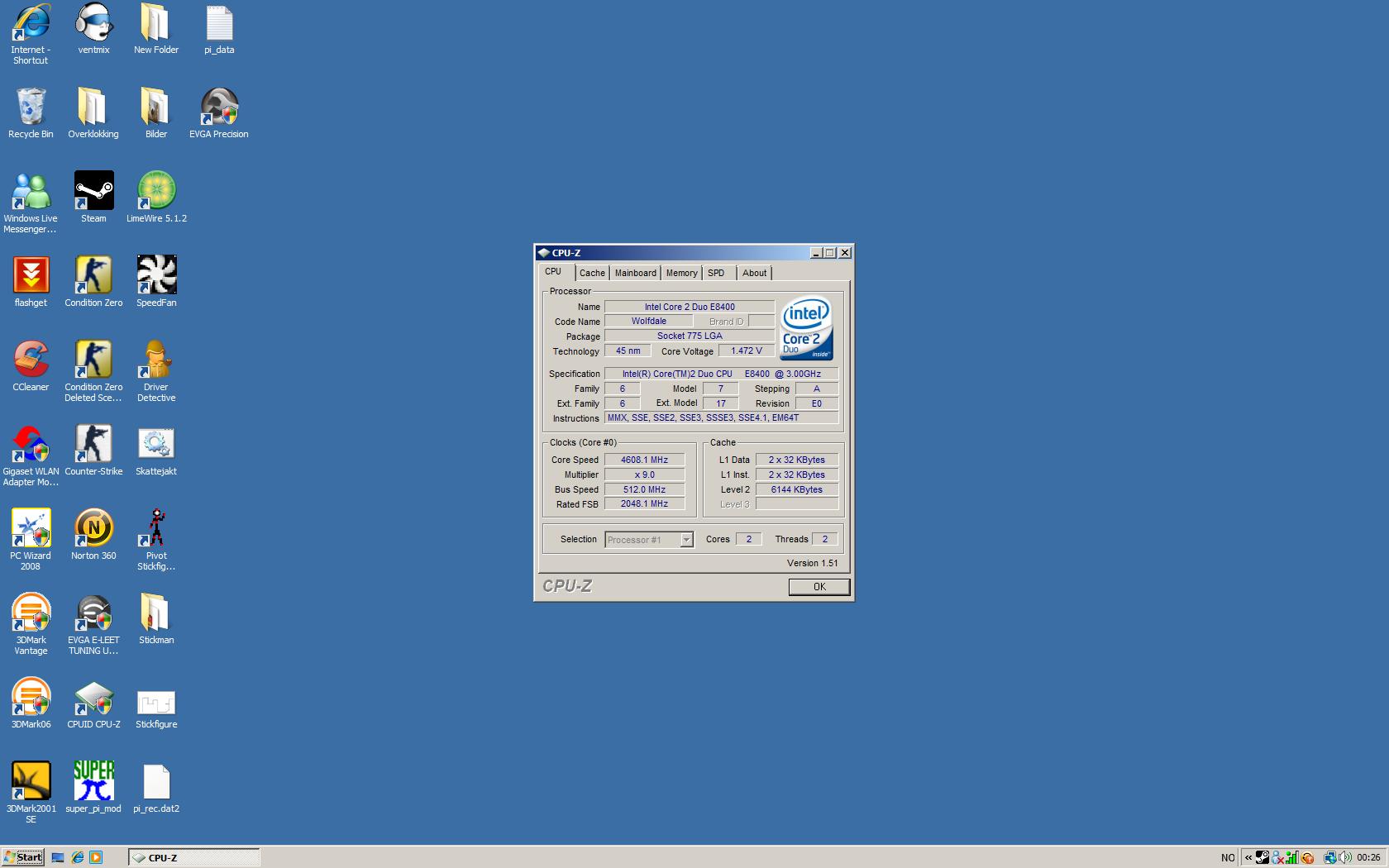Click the CPU-Z taskbar button
Screen dimensions: 1389x868
(x=194, y=857)
